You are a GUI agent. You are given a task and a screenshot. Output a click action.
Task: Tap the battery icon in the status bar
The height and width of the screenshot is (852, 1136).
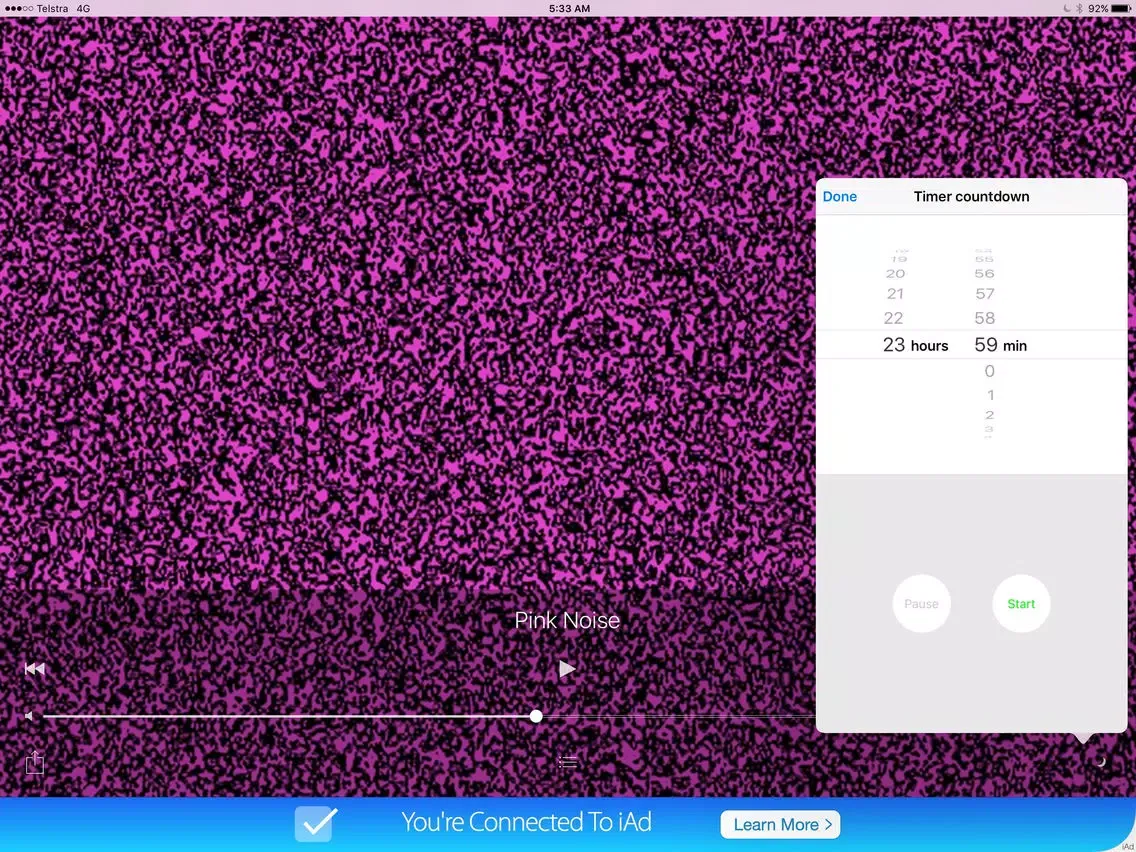[1119, 9]
